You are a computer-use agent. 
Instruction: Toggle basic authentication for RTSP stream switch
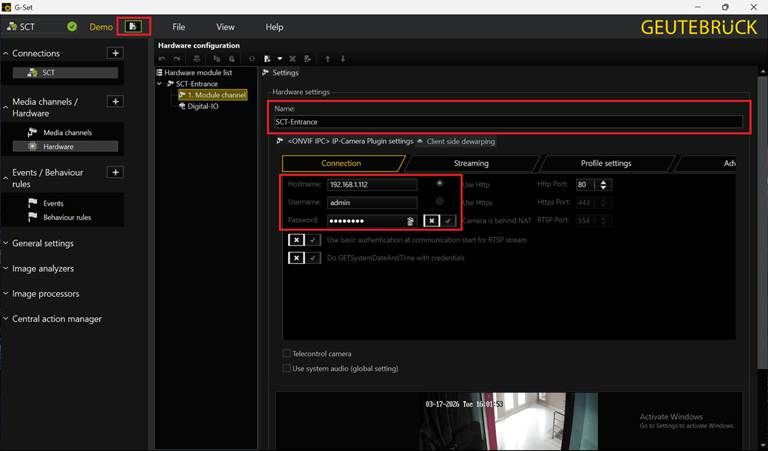pyautogui.click(x=304, y=240)
